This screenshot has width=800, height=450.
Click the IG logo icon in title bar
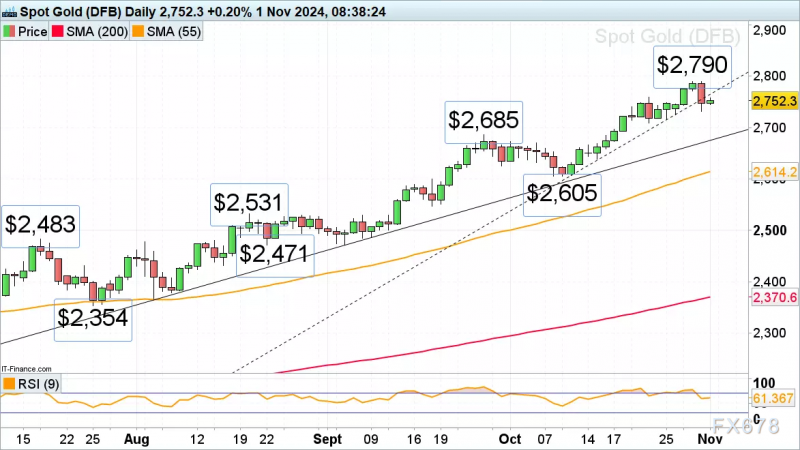click(x=9, y=12)
